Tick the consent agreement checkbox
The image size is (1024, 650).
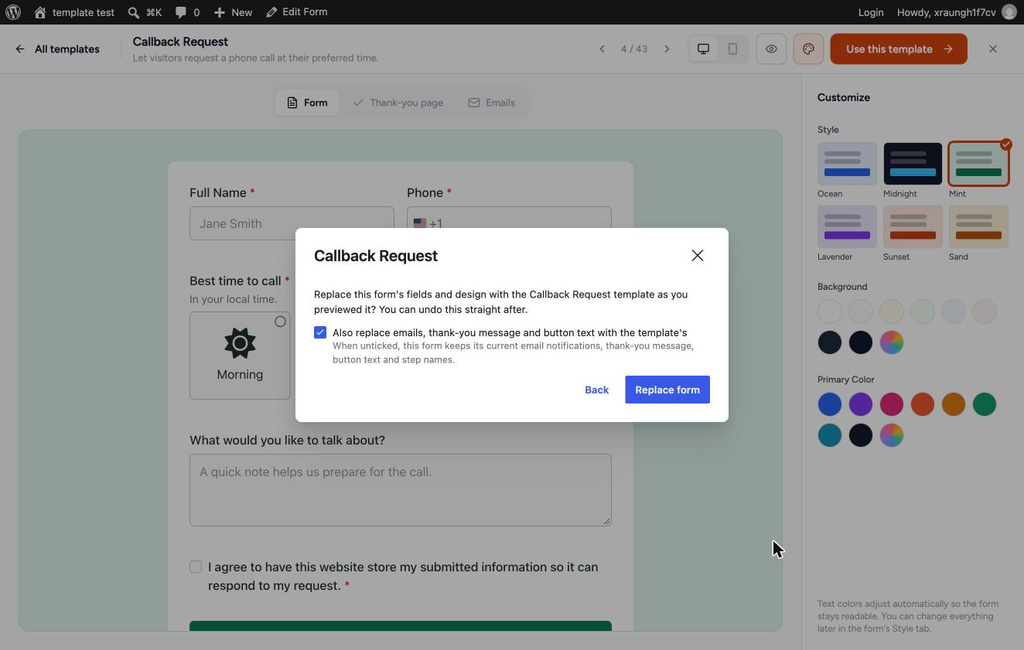(x=196, y=566)
